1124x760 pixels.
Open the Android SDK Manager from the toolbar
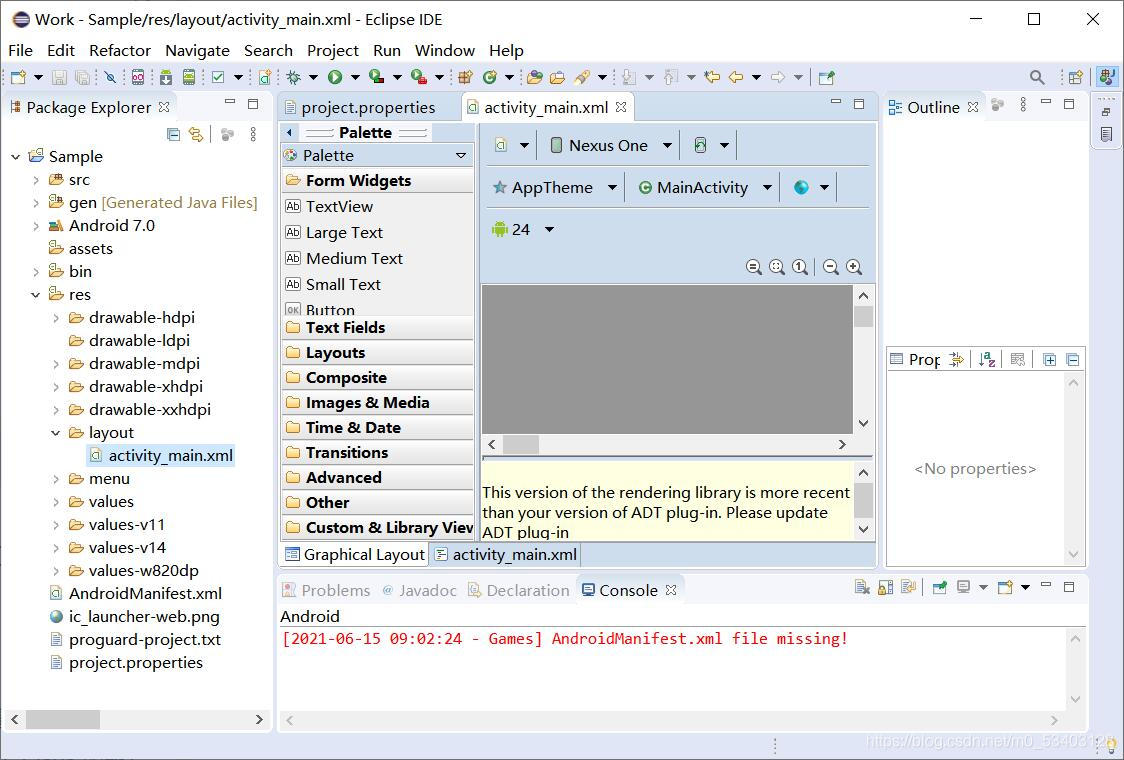click(166, 76)
